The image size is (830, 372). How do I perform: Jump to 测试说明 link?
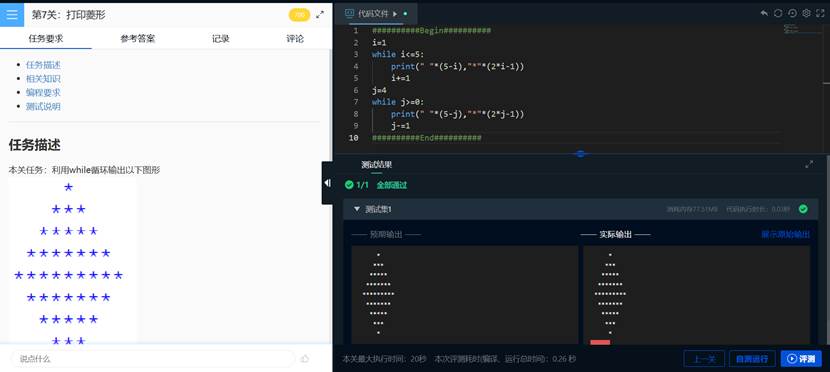[x=43, y=106]
